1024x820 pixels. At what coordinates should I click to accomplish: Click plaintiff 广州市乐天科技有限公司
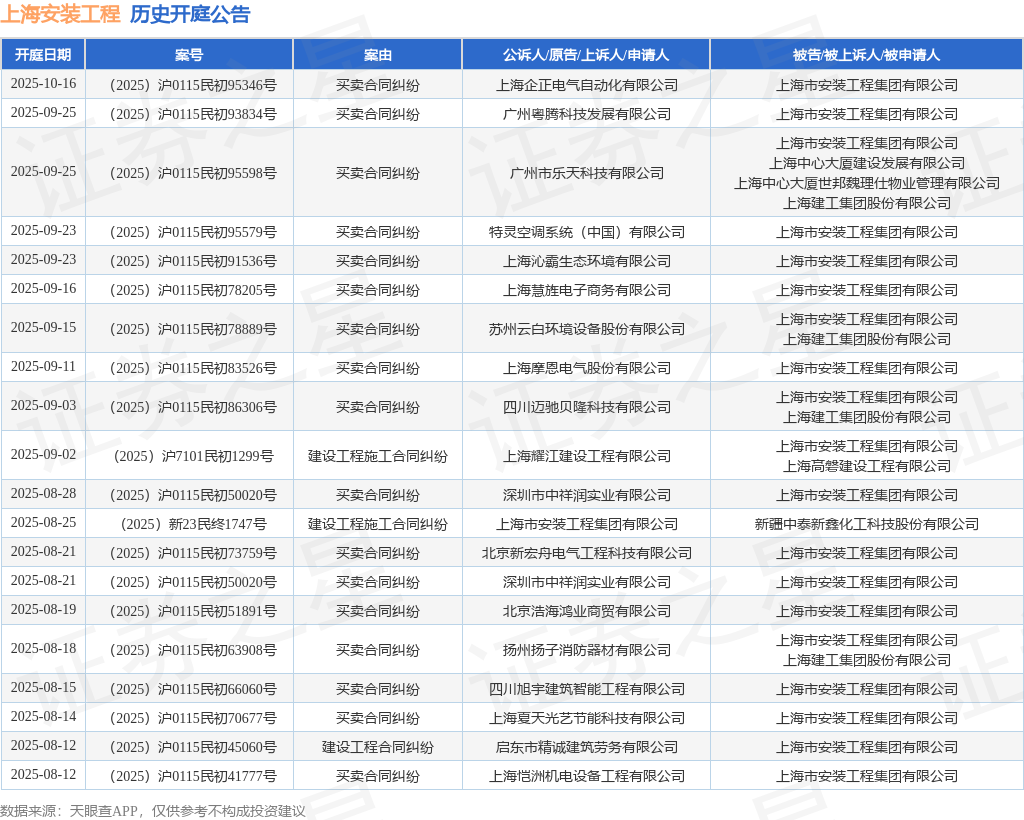pyautogui.click(x=586, y=173)
